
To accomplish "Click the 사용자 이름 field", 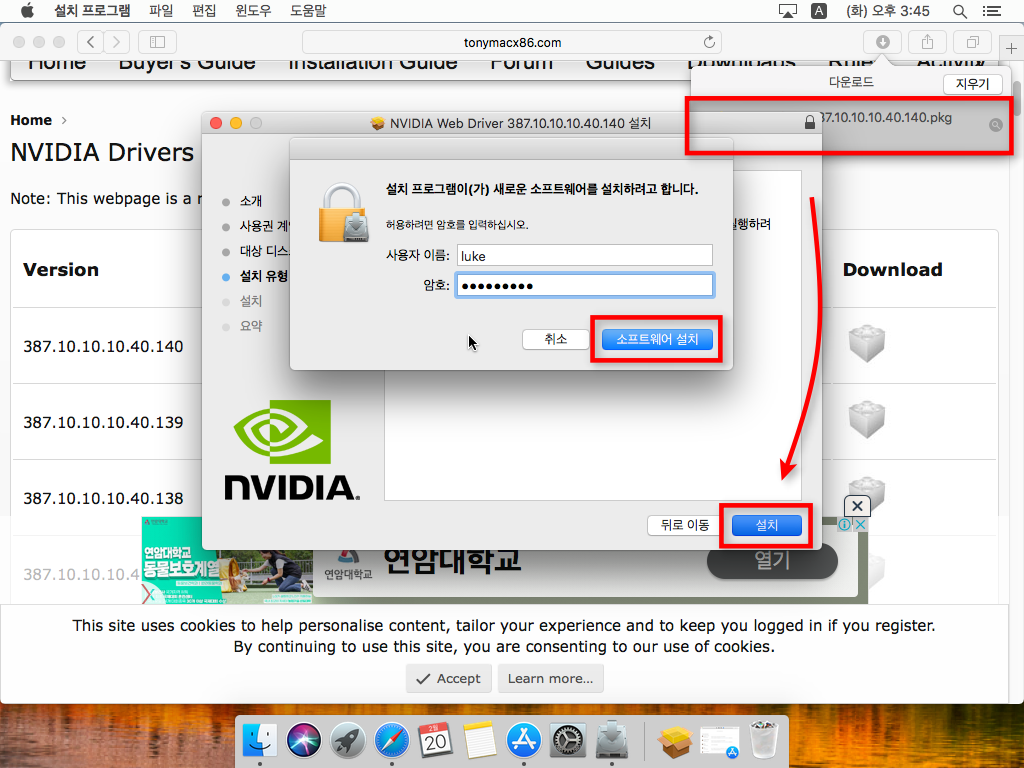I will click(x=584, y=255).
